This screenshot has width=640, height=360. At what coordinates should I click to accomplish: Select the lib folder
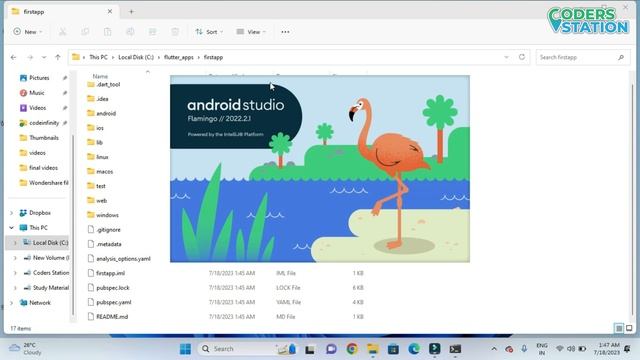tap(99, 142)
